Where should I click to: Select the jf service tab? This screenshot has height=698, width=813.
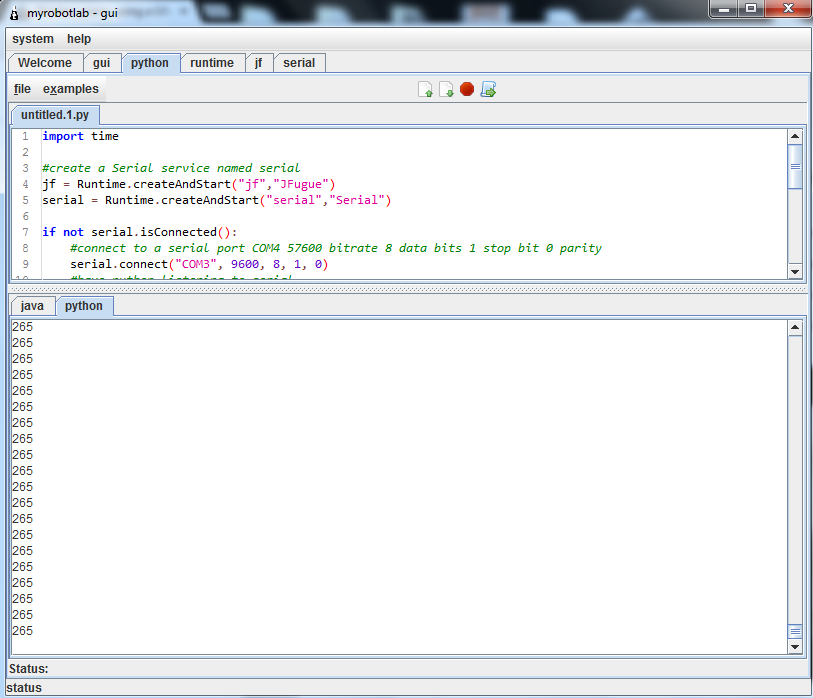[x=258, y=63]
